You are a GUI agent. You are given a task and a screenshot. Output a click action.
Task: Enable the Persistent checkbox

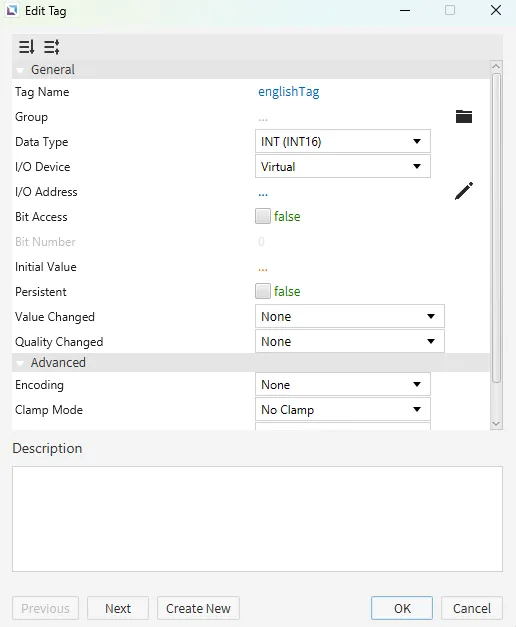(x=263, y=291)
